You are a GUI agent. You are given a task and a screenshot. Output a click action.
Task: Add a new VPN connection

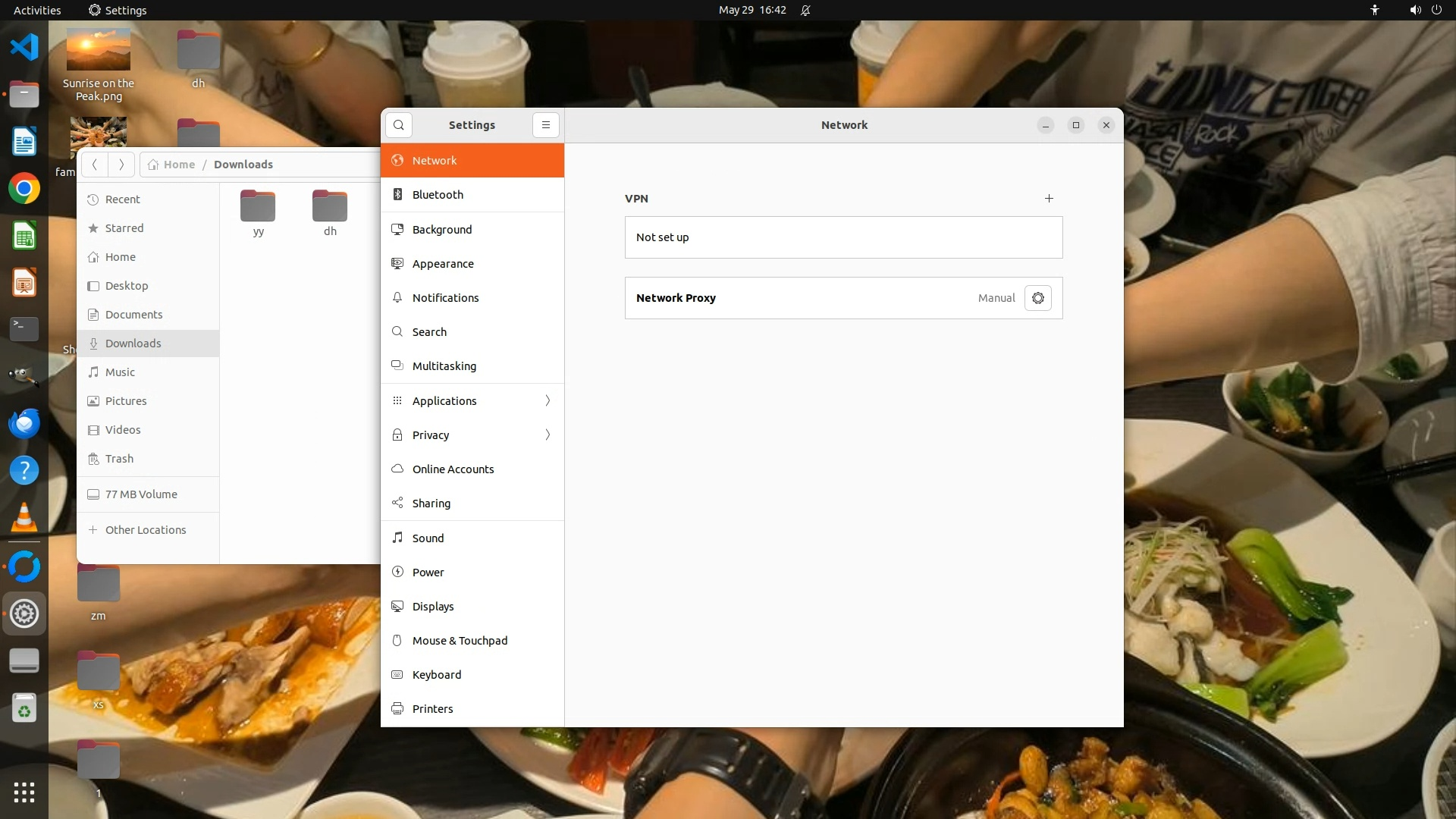click(x=1049, y=199)
